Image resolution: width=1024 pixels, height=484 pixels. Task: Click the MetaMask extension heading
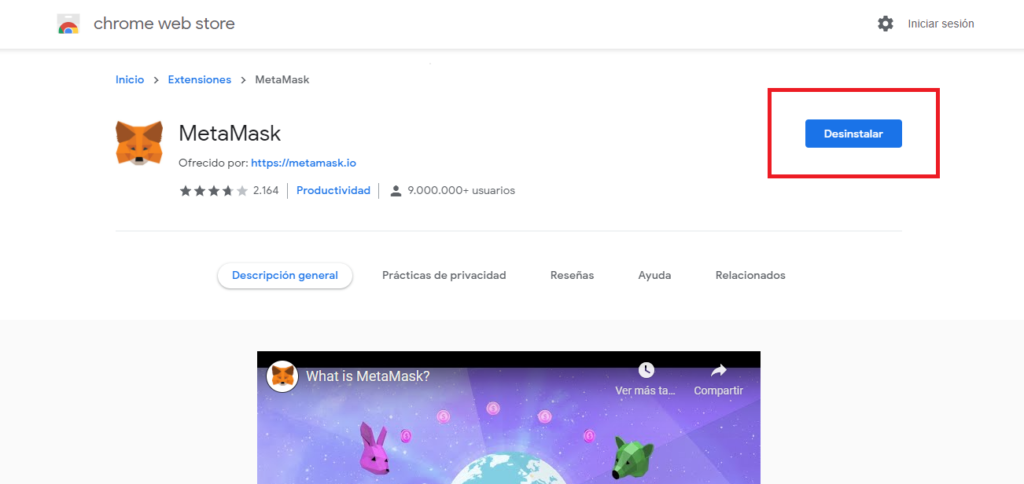[x=229, y=133]
